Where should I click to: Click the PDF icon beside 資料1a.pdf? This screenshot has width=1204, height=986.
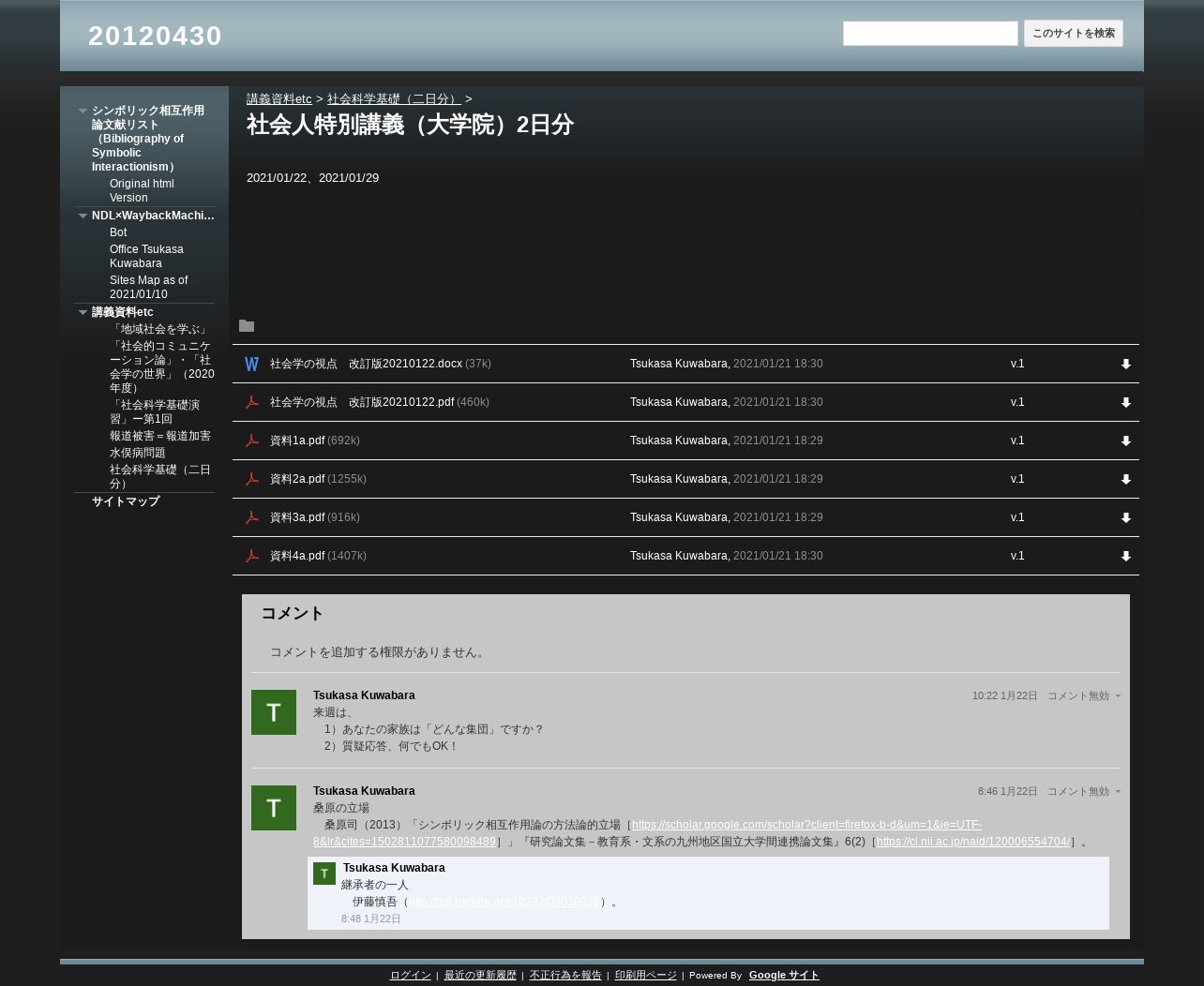[251, 441]
